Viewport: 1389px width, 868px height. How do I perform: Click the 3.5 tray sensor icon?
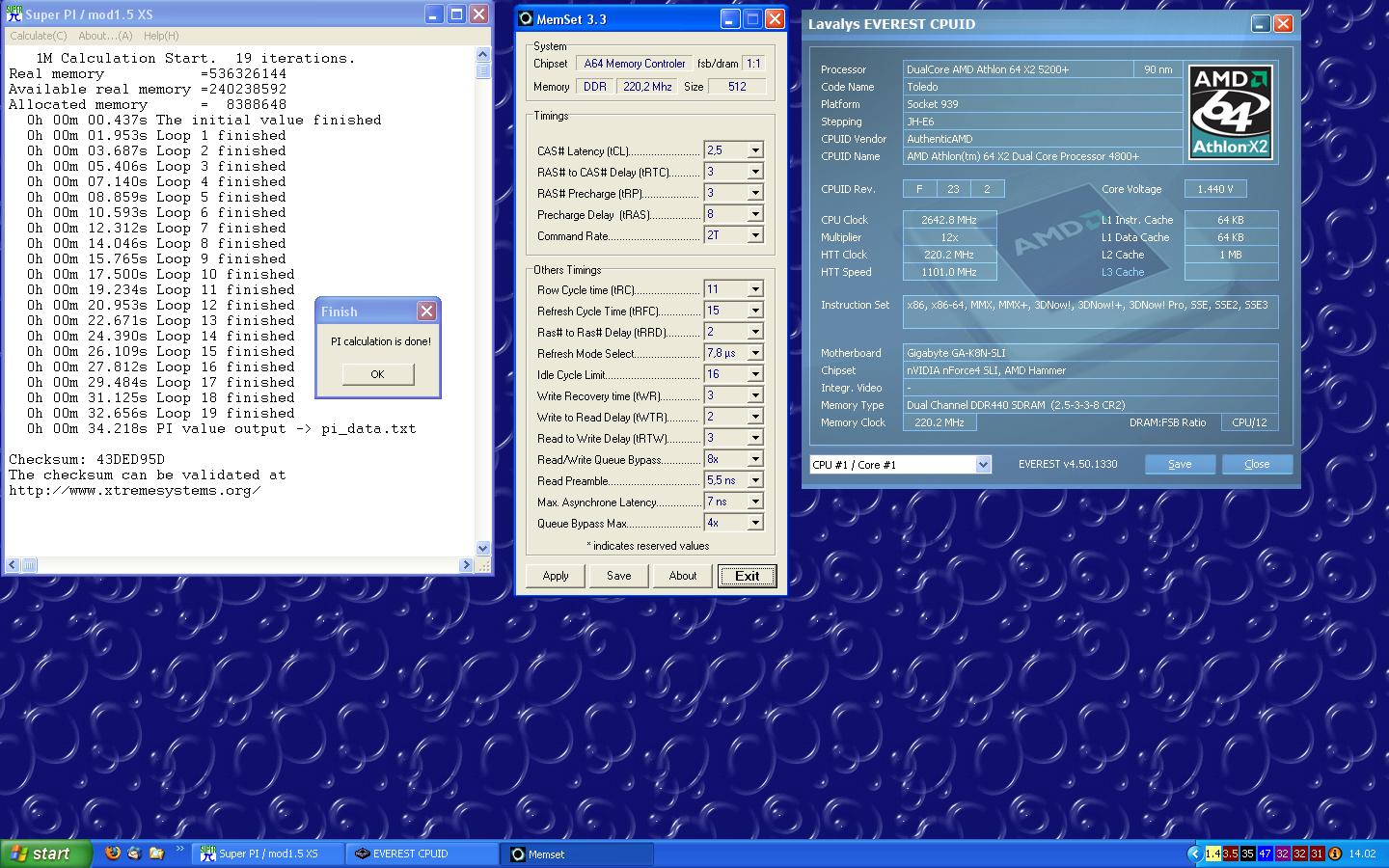(1230, 854)
